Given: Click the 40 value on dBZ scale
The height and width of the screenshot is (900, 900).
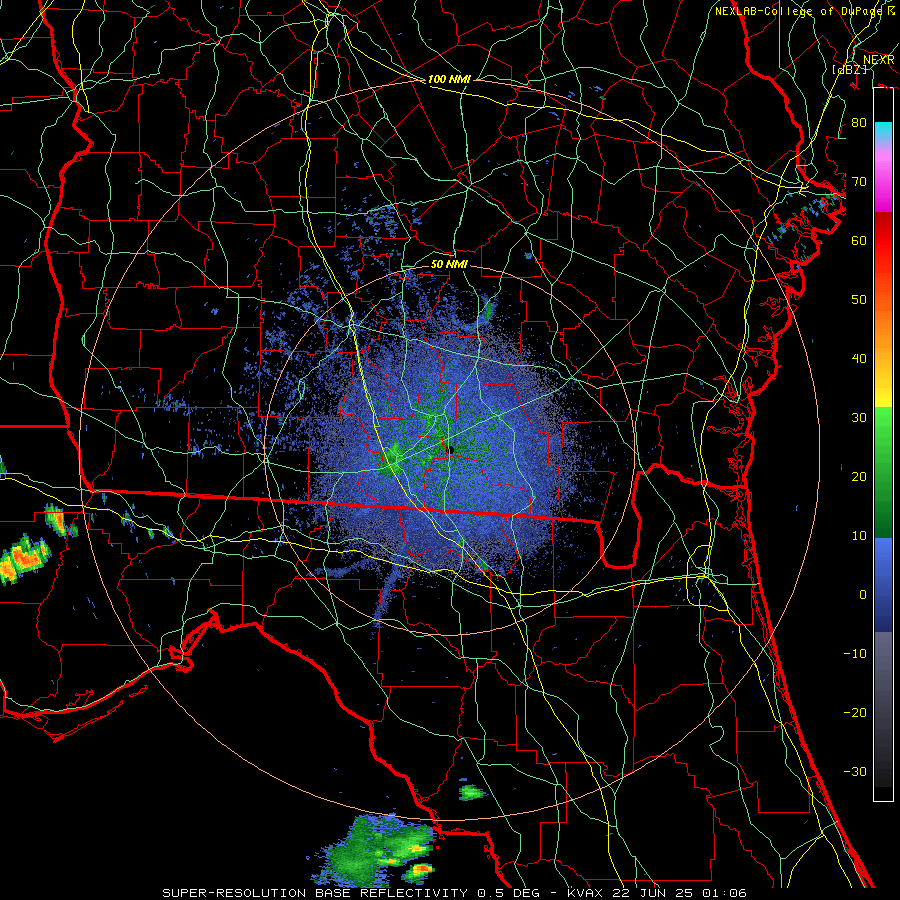Looking at the screenshot, I should pyautogui.click(x=859, y=359).
